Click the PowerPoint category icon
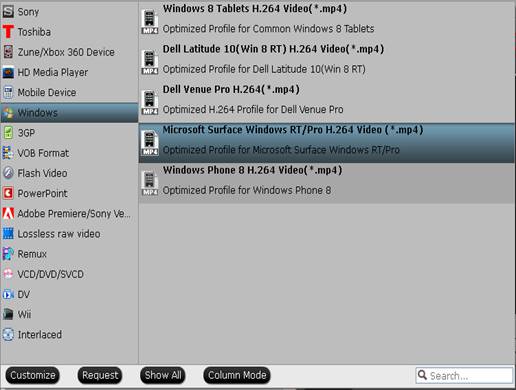The image size is (516, 390). [8, 193]
